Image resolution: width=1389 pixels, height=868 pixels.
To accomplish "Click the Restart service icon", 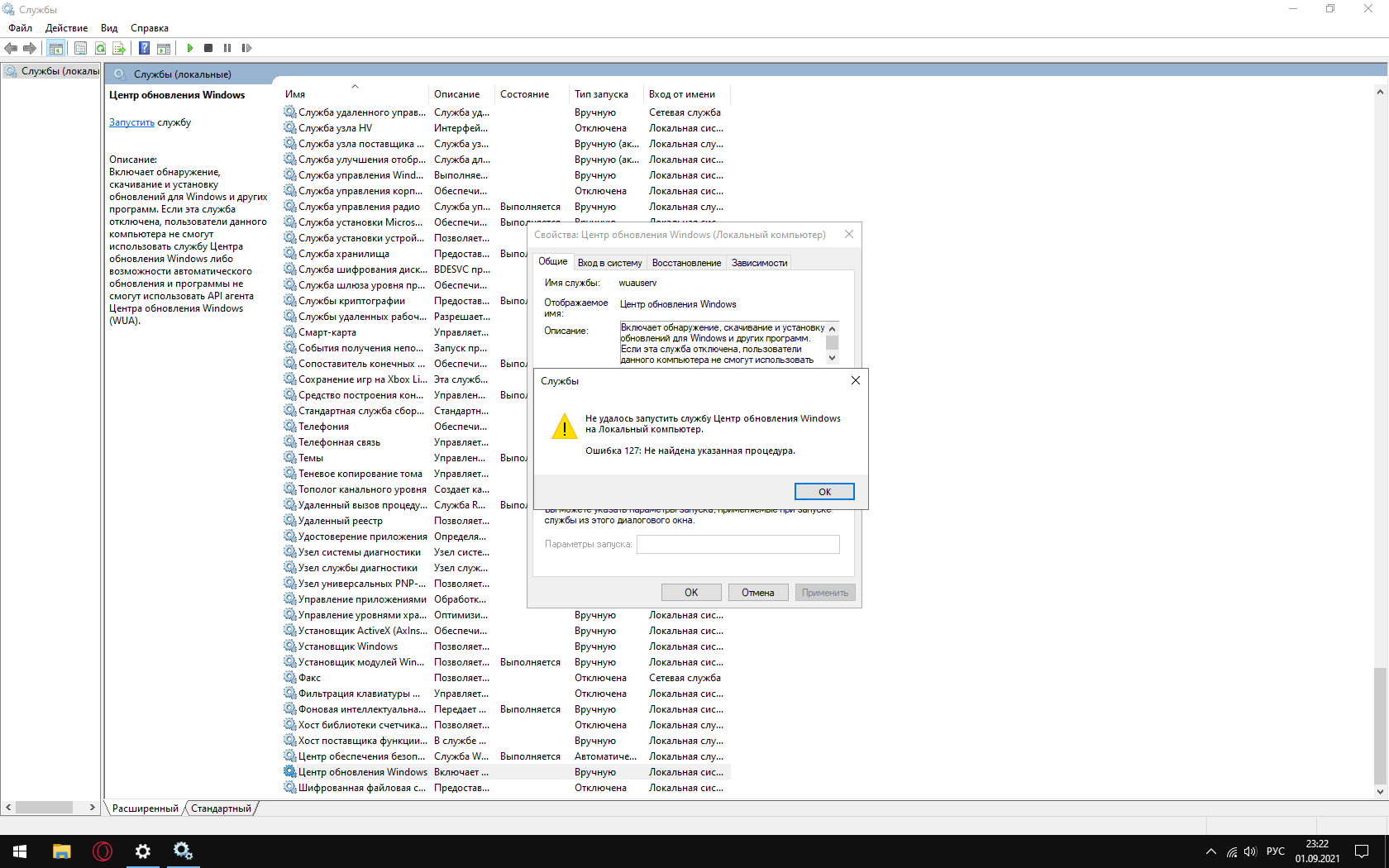I will point(246,48).
